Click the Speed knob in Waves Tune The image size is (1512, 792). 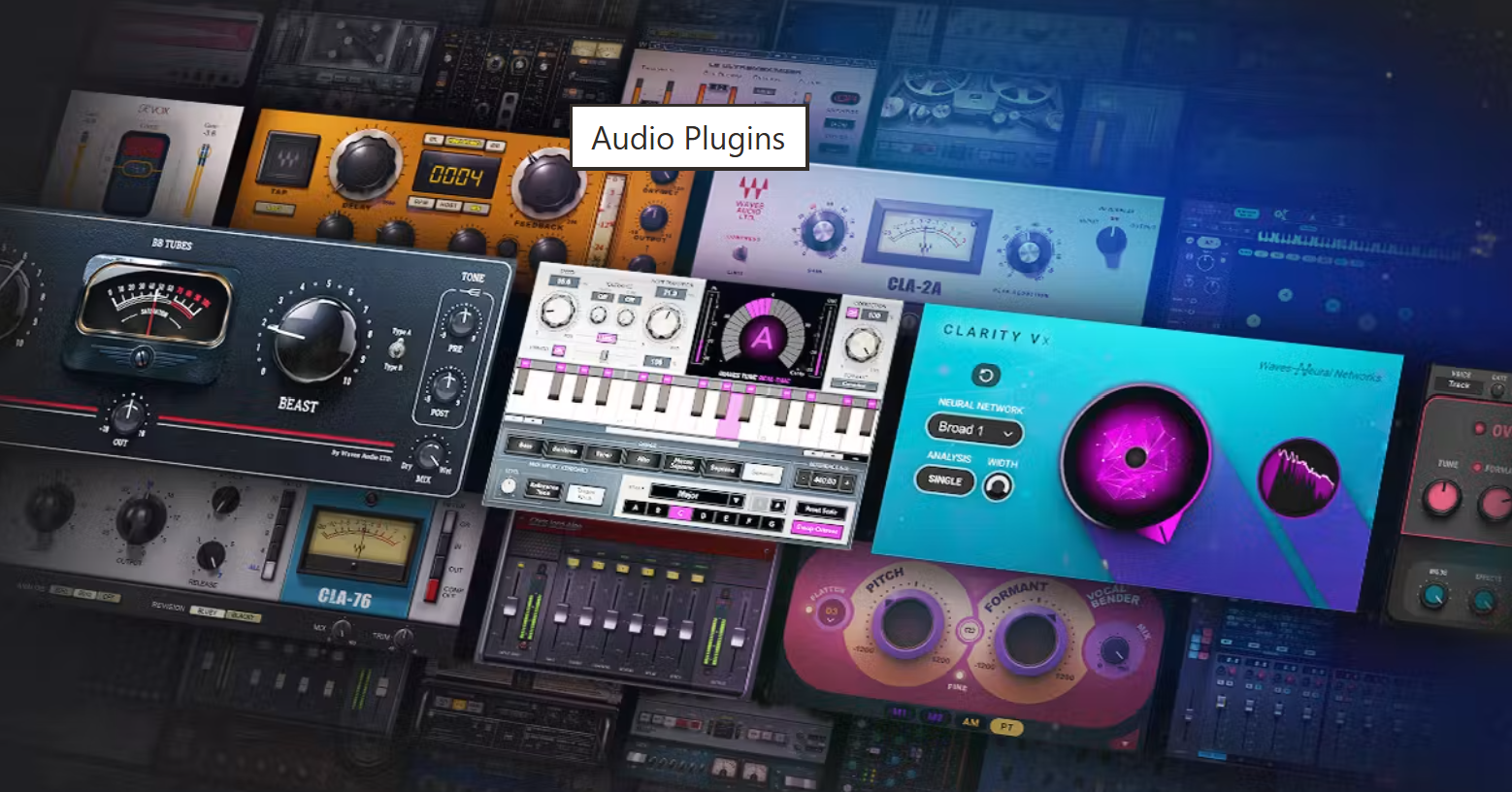(x=558, y=311)
